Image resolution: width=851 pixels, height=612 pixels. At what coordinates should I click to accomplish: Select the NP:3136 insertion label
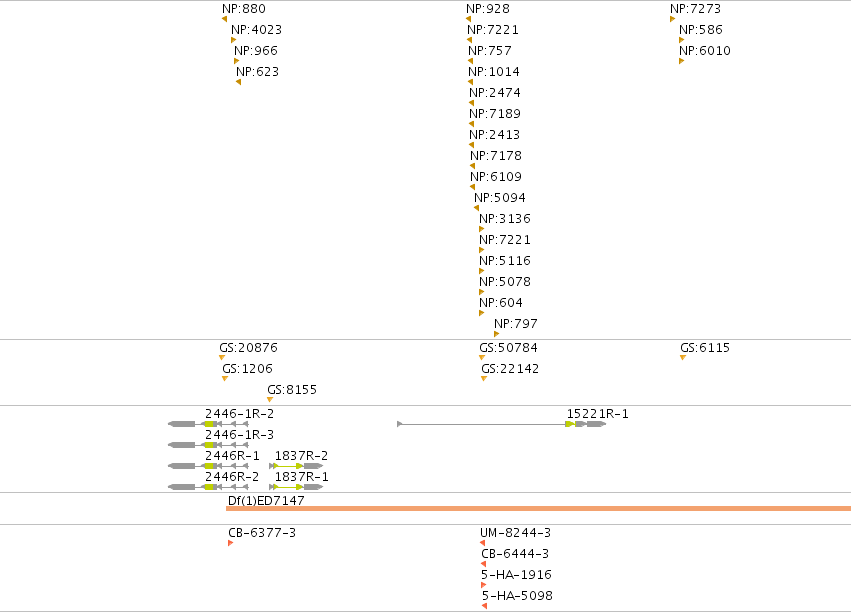(x=505, y=219)
